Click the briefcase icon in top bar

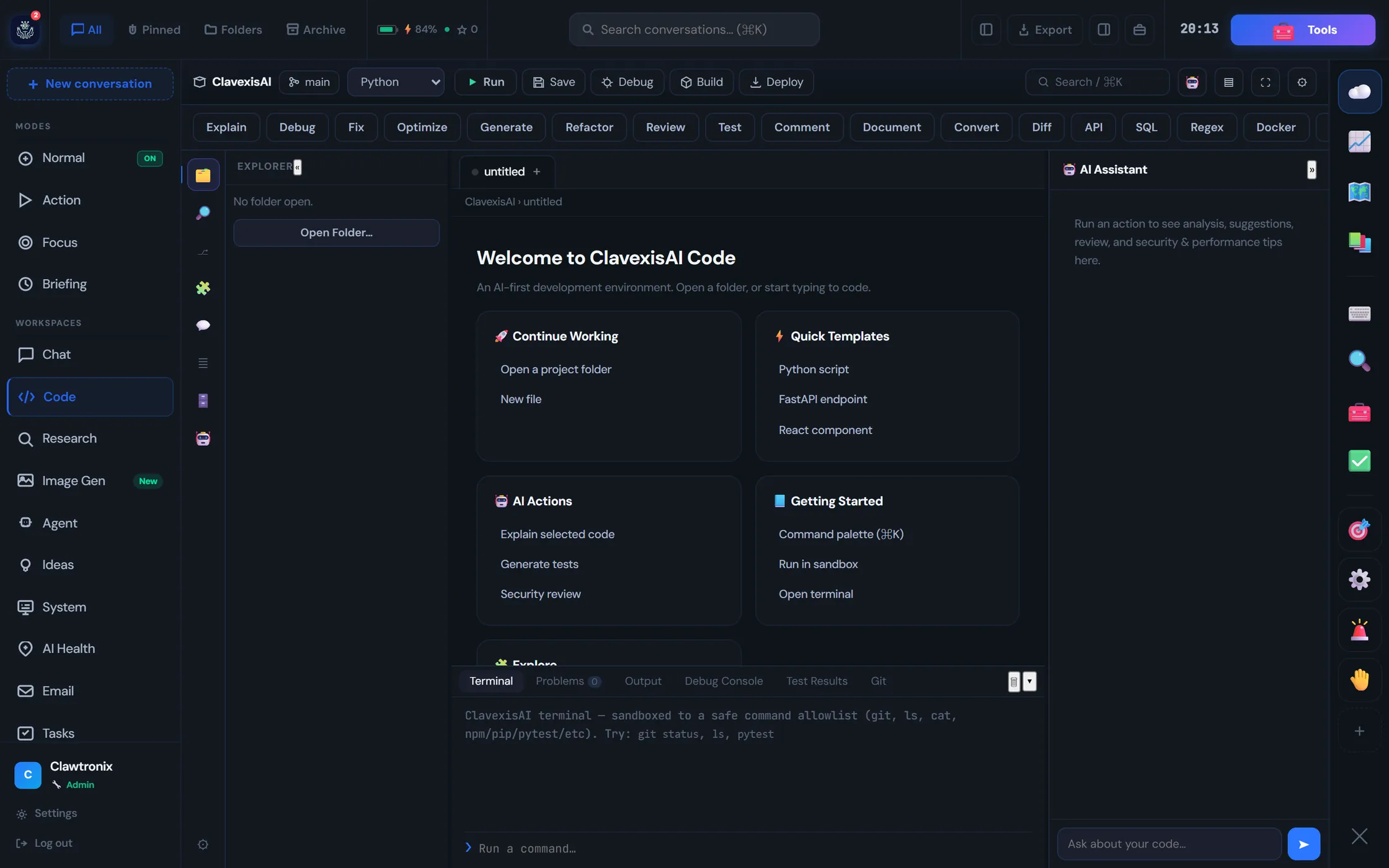(1139, 30)
